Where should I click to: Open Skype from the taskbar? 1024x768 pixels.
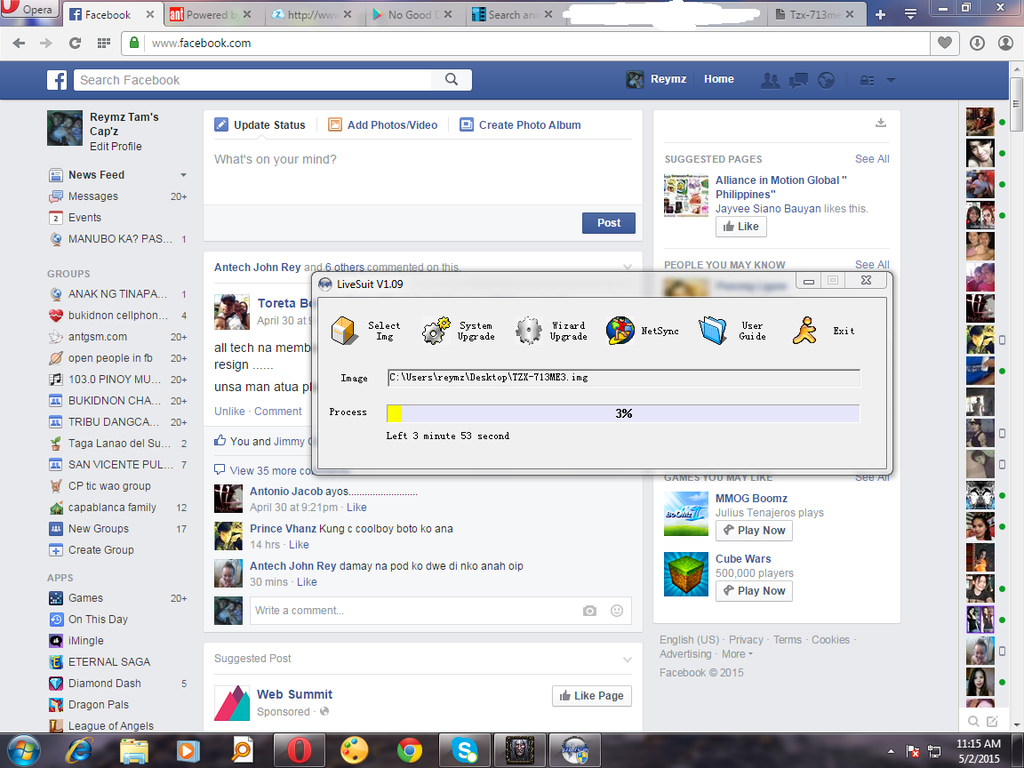coord(464,750)
